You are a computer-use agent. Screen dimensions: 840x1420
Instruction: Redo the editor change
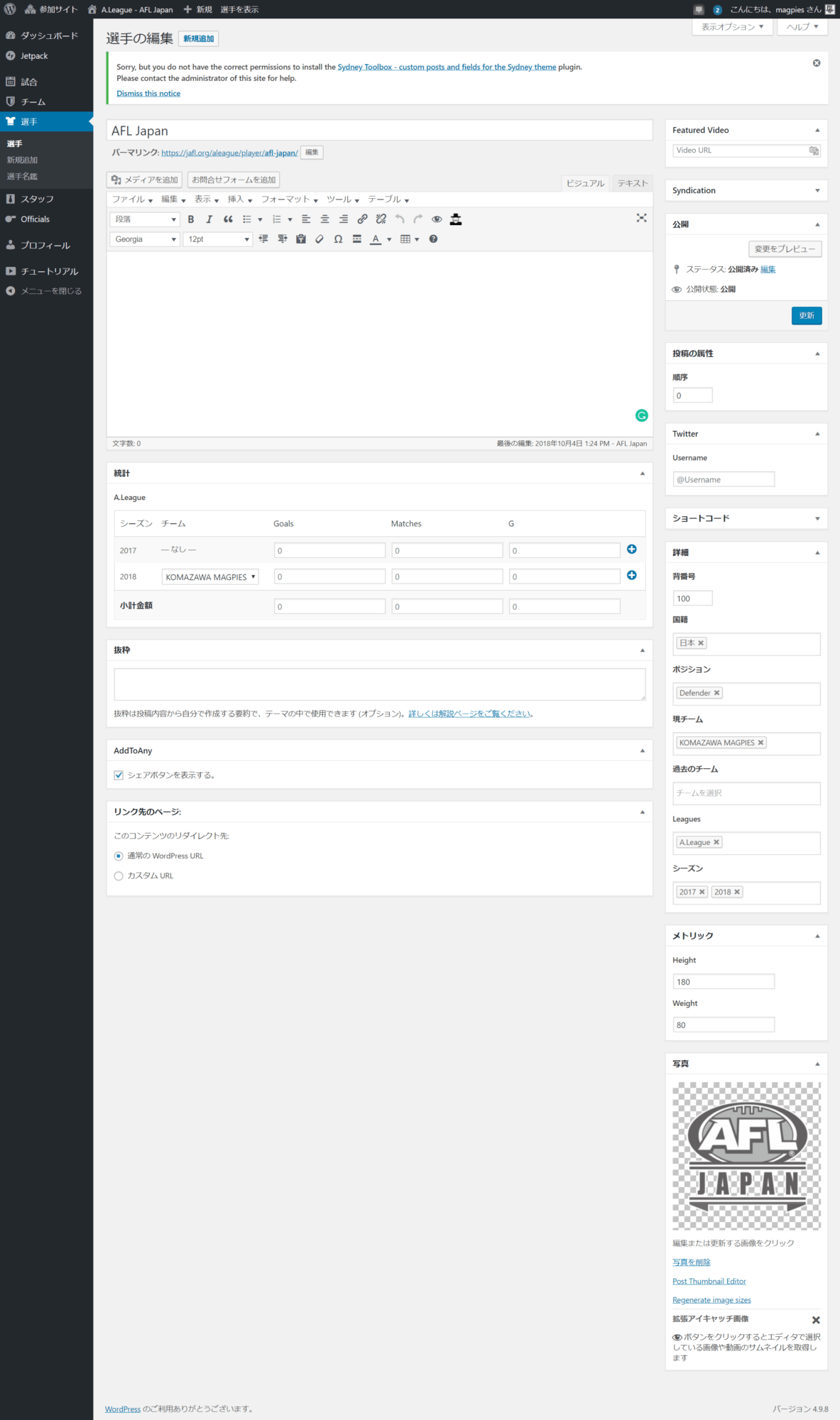pos(418,219)
